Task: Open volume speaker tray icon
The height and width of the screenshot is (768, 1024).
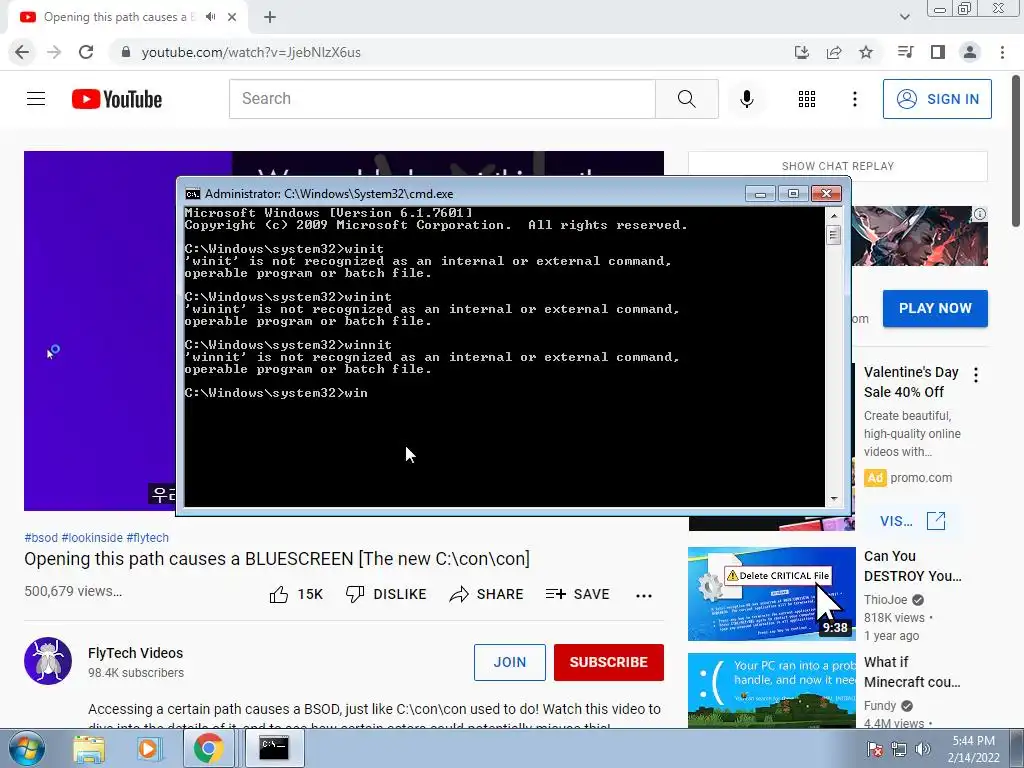Action: [923, 749]
